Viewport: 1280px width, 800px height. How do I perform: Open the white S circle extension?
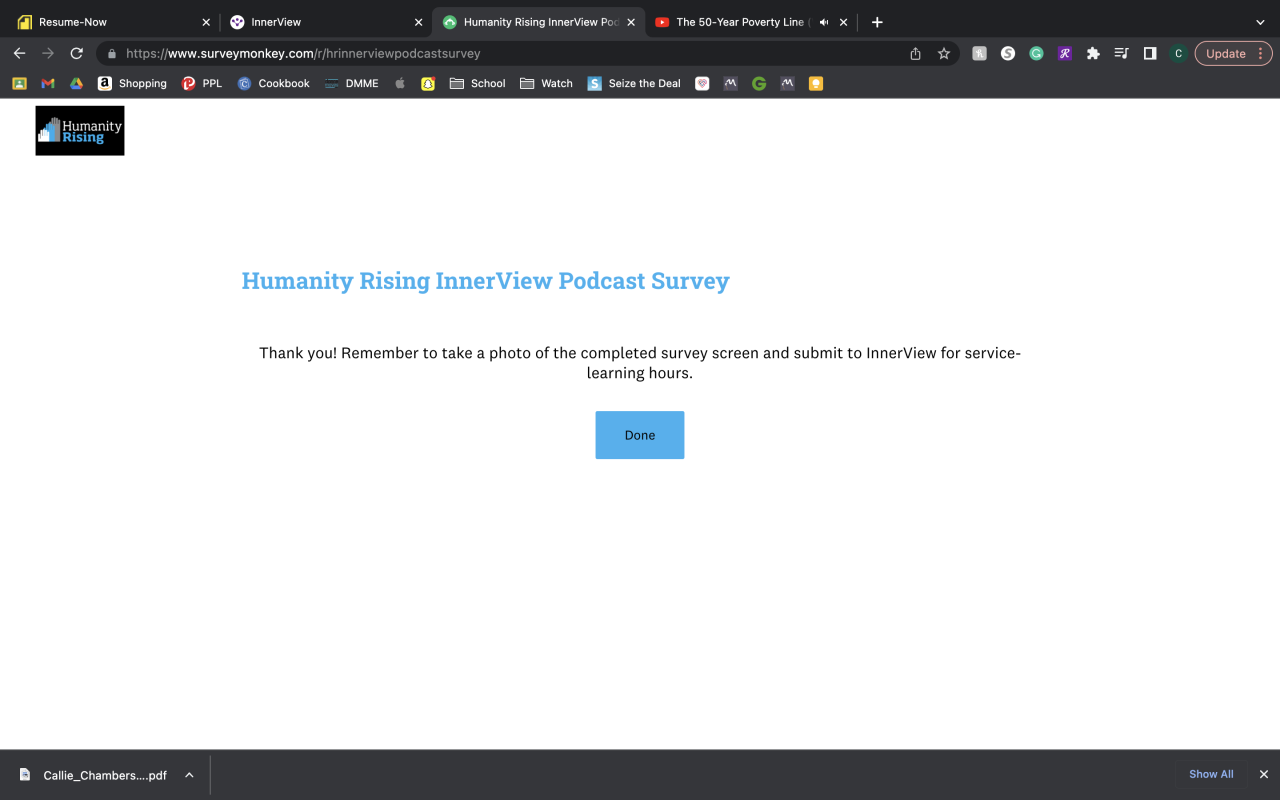[1008, 54]
